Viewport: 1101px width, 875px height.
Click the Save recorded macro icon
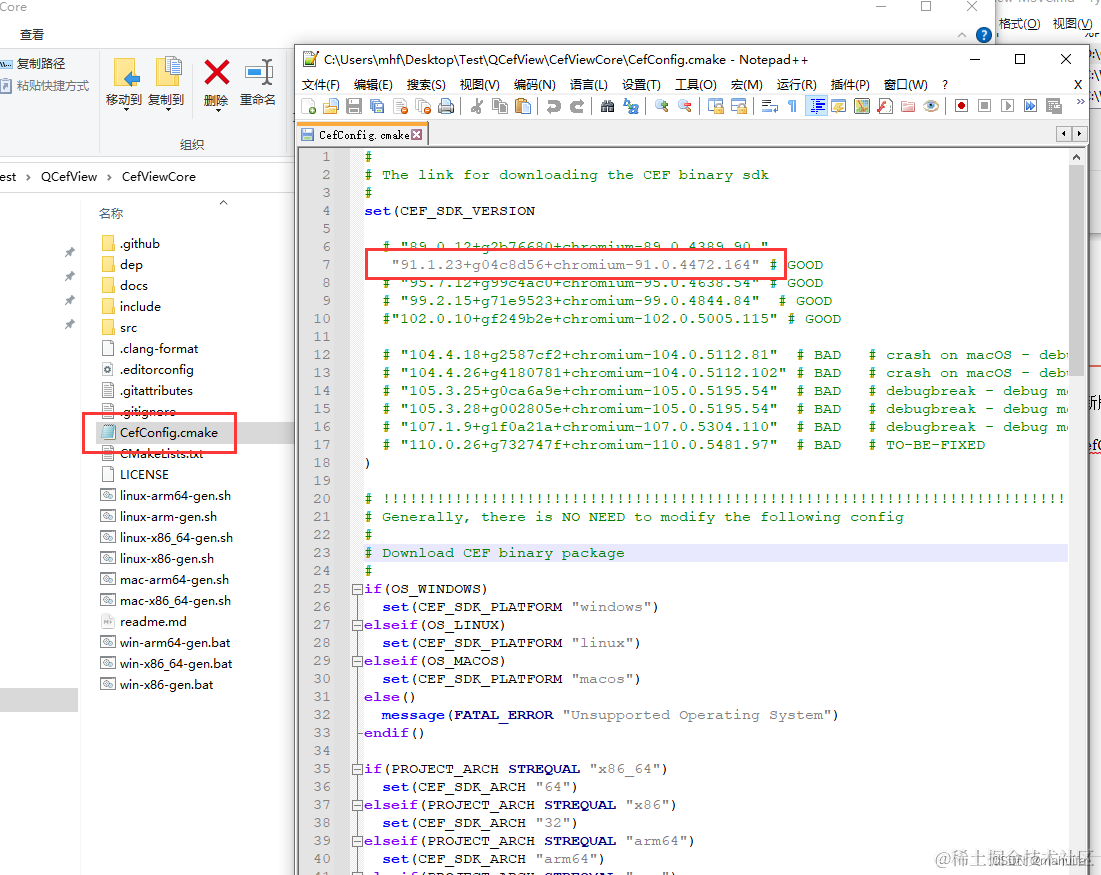[x=1053, y=106]
